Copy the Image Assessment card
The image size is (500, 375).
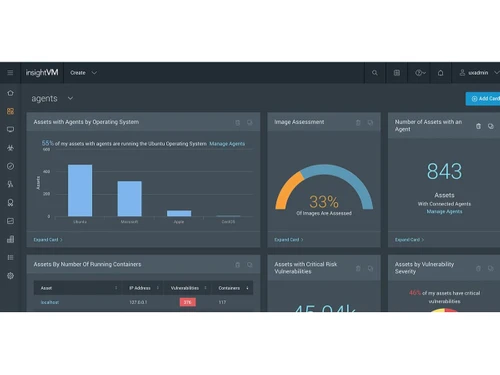(x=370, y=122)
